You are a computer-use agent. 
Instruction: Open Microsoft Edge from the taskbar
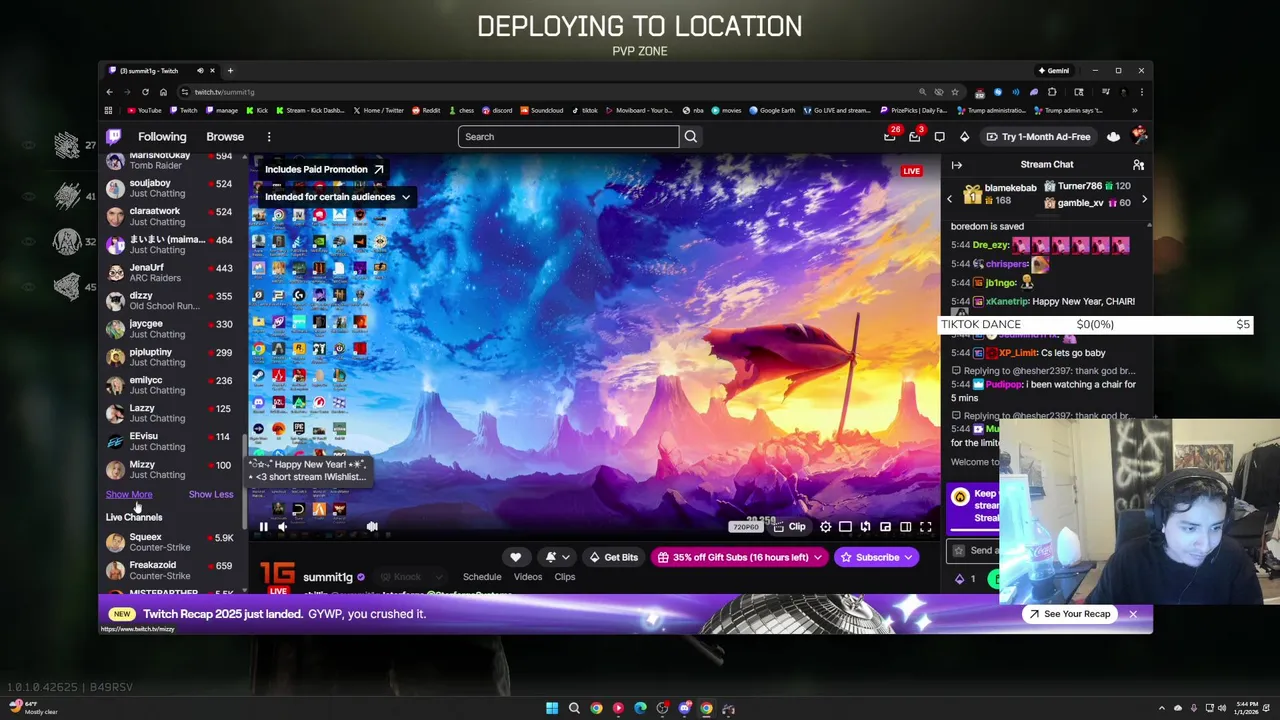(640, 709)
